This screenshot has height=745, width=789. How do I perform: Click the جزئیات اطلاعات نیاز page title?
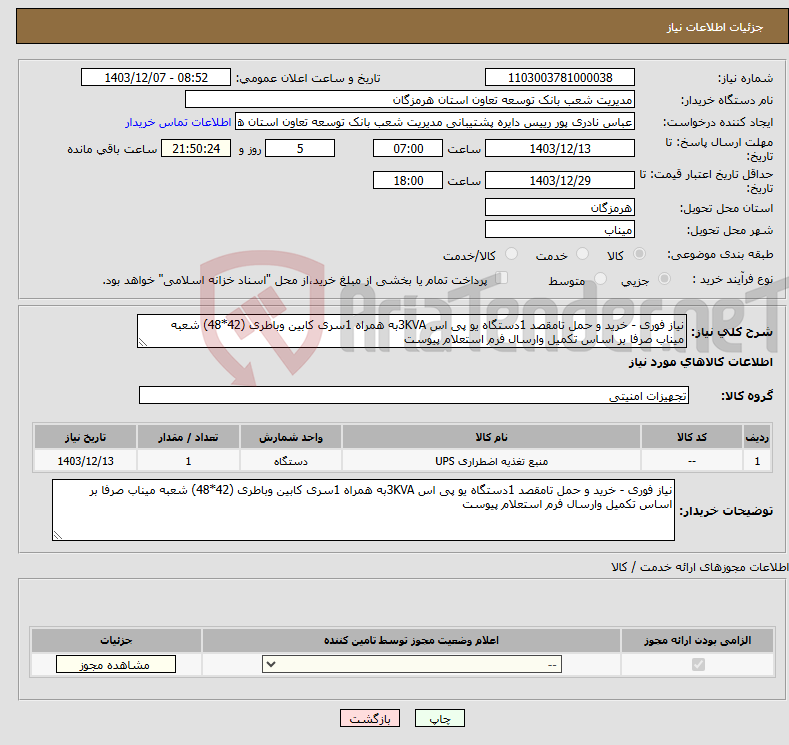coord(715,27)
